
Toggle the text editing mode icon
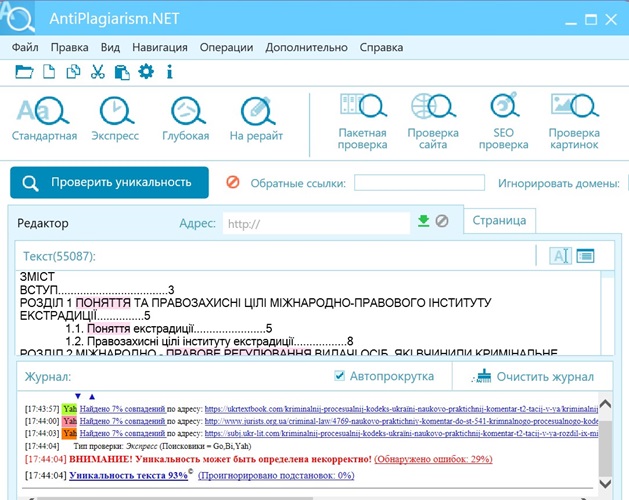[560, 256]
